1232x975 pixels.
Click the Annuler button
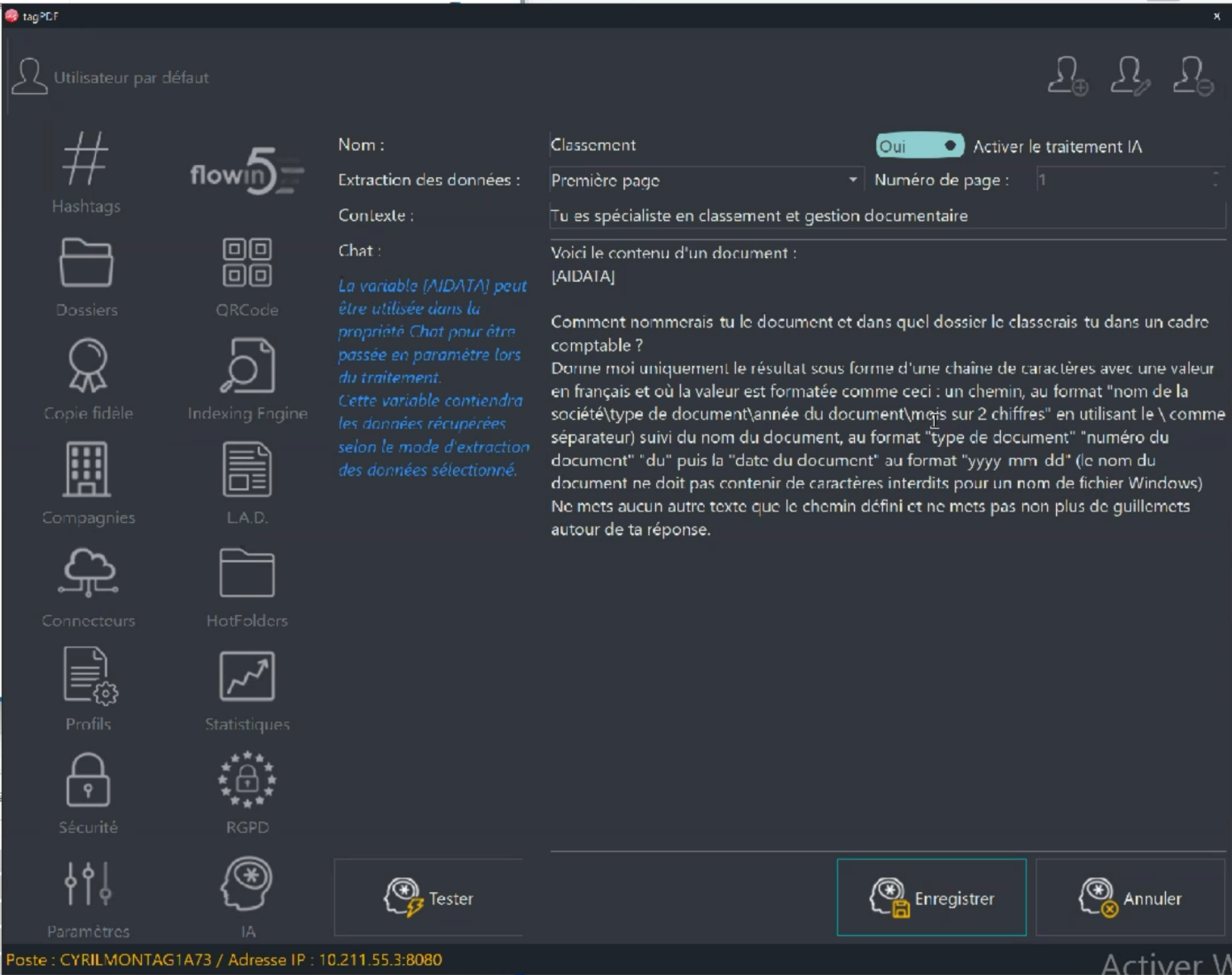pyautogui.click(x=1130, y=898)
